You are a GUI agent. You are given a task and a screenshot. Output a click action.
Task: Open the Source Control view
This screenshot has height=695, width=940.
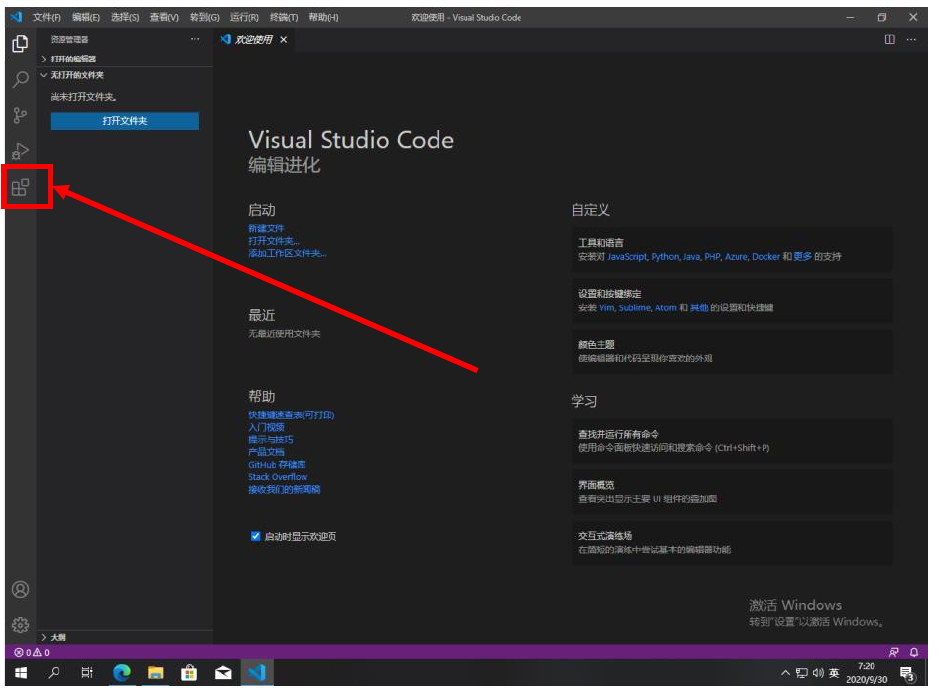(20, 116)
